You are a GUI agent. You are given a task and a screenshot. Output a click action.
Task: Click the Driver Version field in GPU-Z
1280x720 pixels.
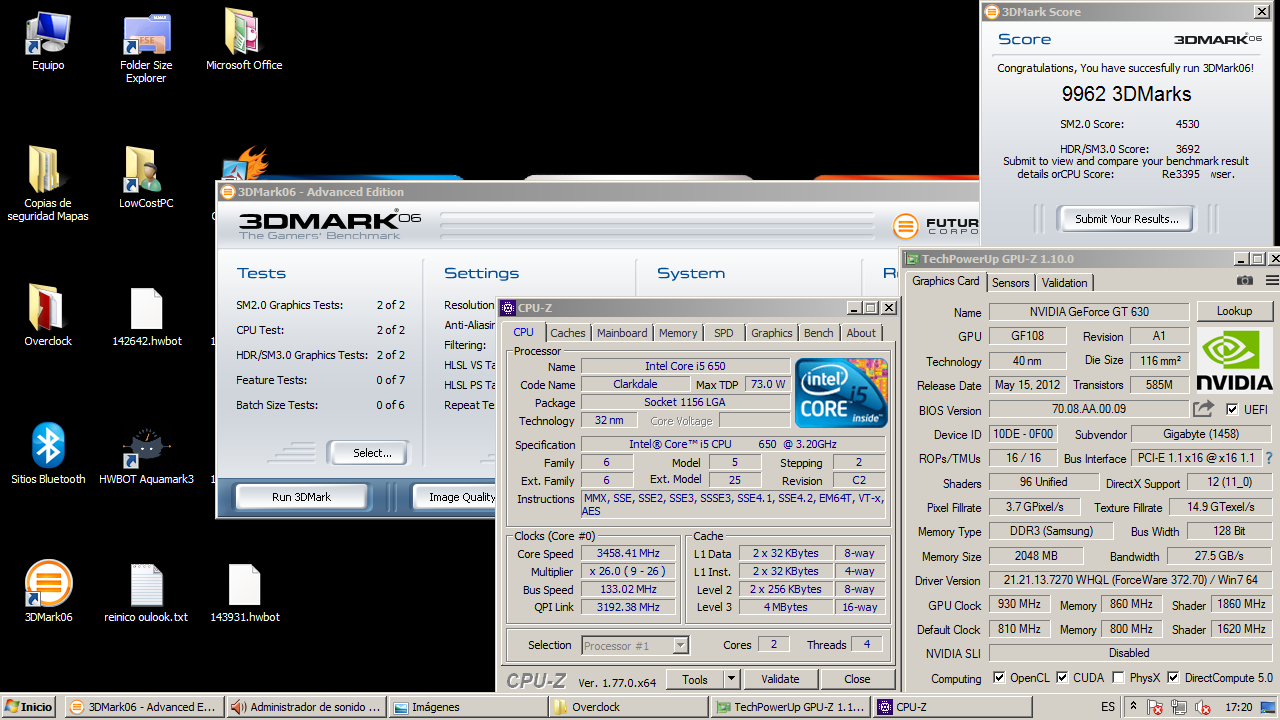click(1130, 580)
